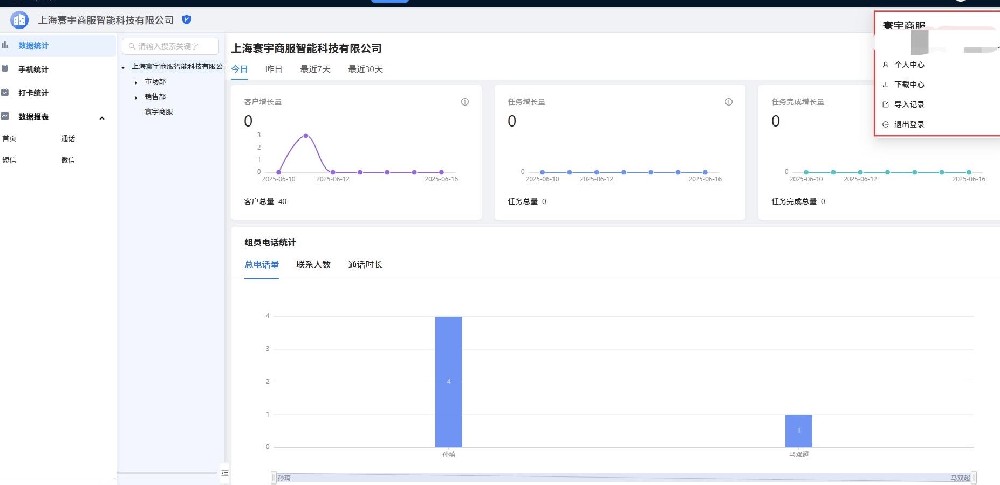Viewport: 1000px width, 485px height.
Task: Click the 退出登录 logout icon
Action: pos(885,124)
